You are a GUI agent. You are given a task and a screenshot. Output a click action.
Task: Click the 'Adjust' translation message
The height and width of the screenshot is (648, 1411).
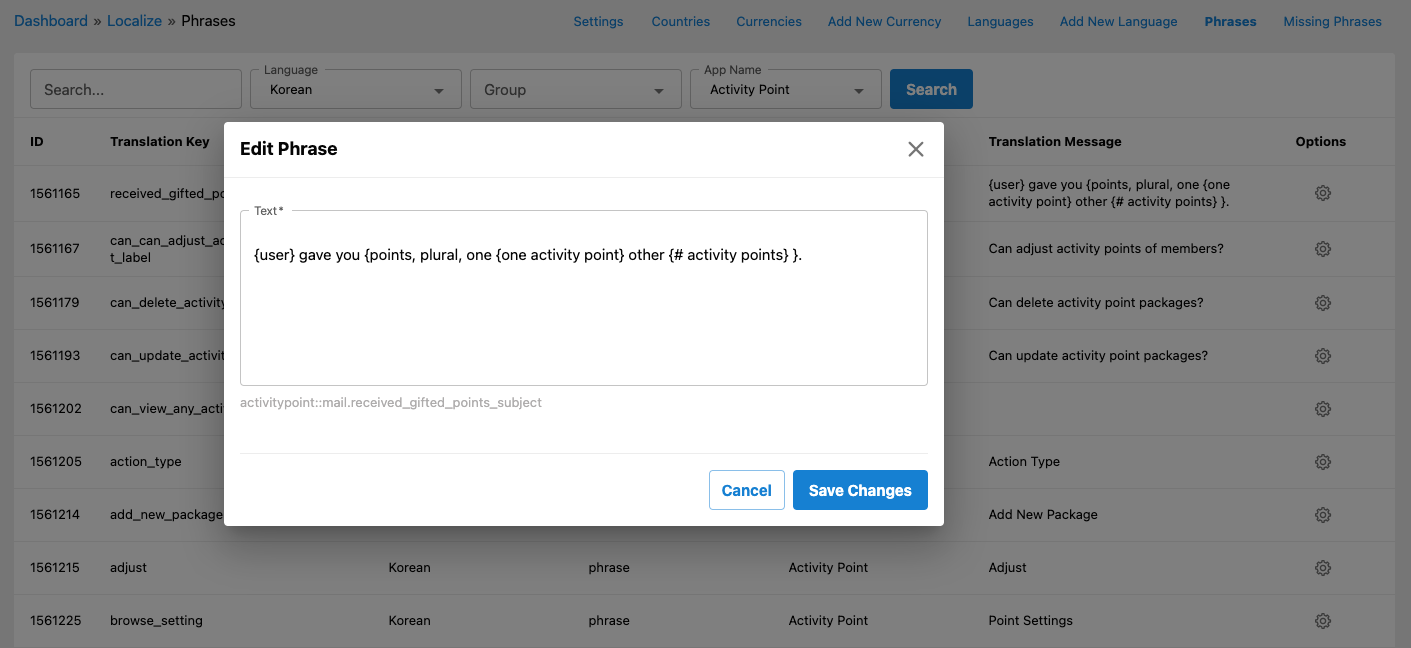pyautogui.click(x=1007, y=568)
